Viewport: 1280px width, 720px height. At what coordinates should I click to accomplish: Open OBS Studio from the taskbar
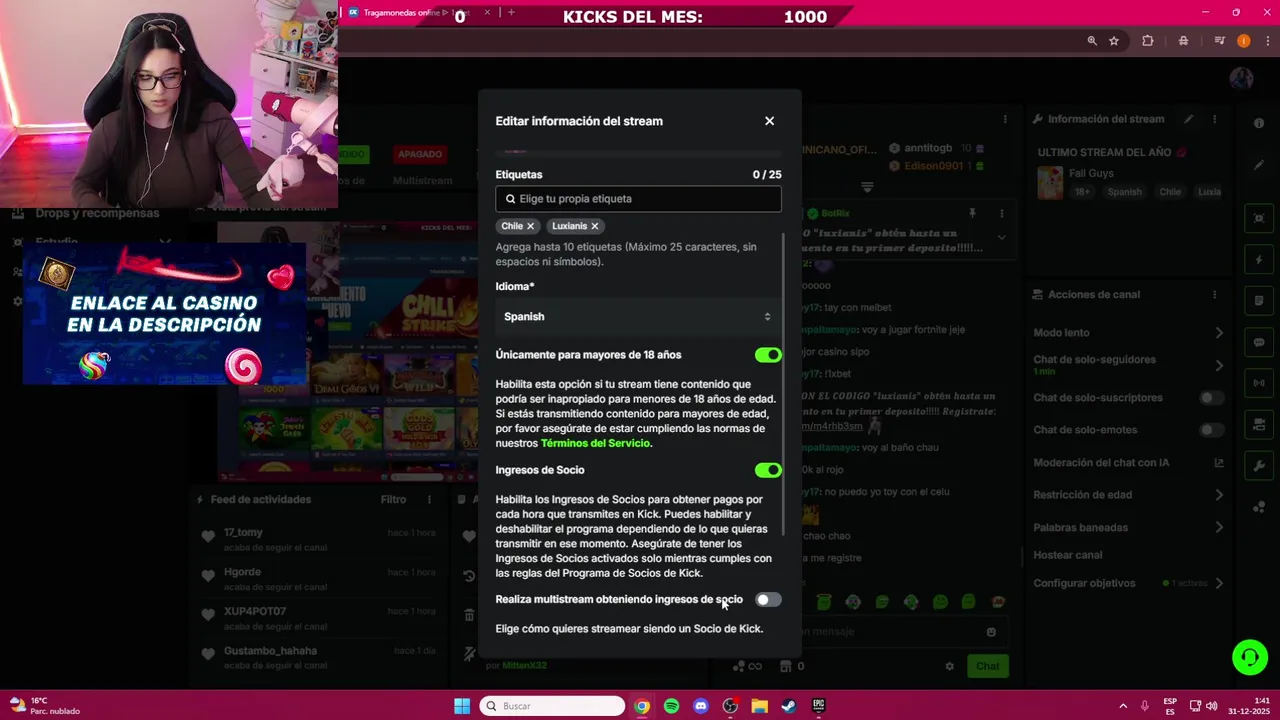click(x=730, y=706)
